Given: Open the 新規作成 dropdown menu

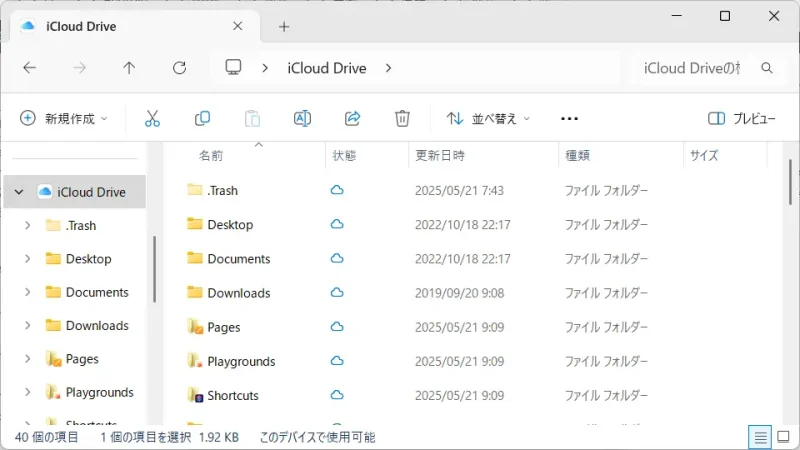Looking at the screenshot, I should tap(64, 118).
